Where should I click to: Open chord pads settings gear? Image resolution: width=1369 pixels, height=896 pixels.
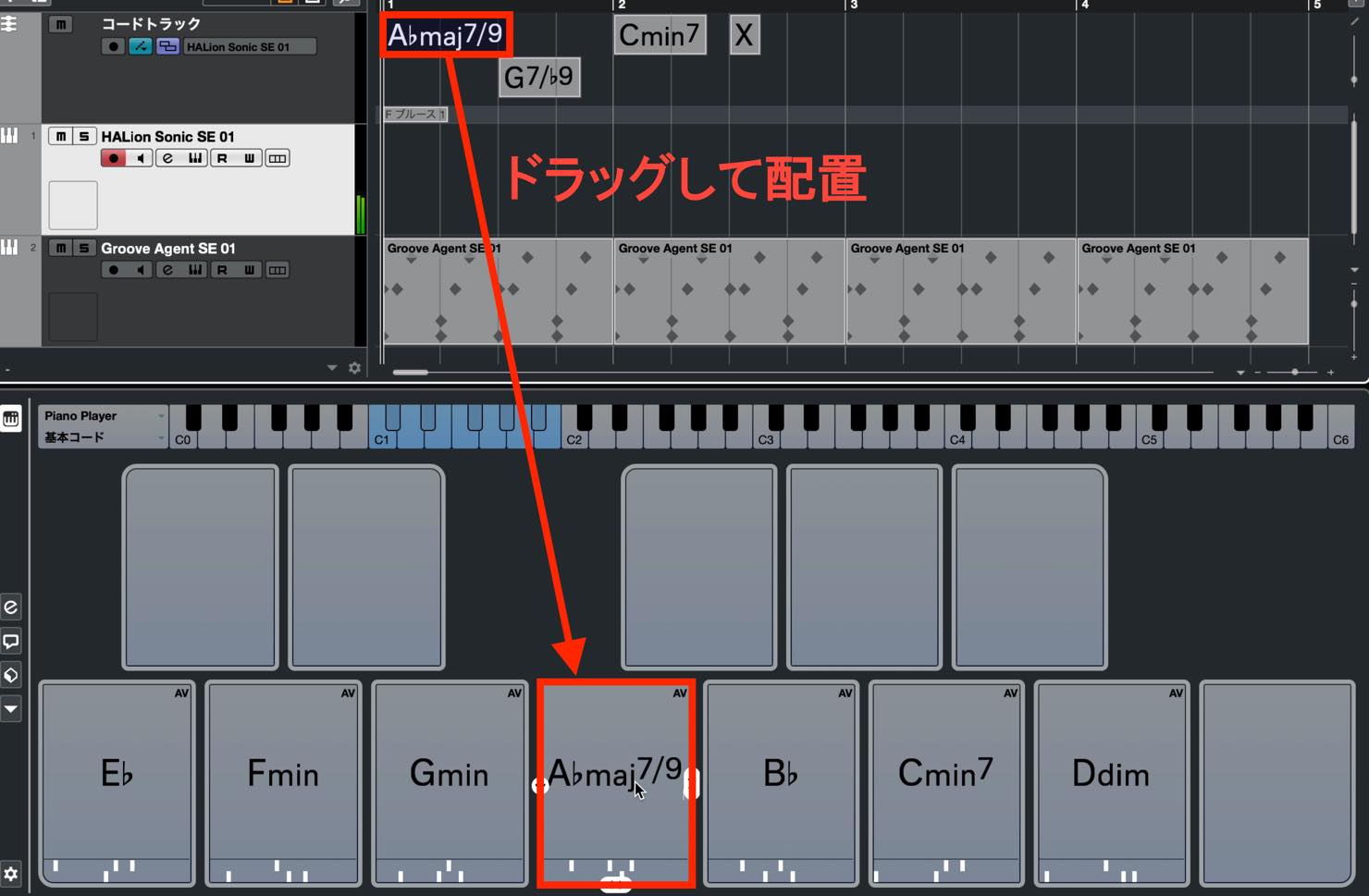(11, 873)
